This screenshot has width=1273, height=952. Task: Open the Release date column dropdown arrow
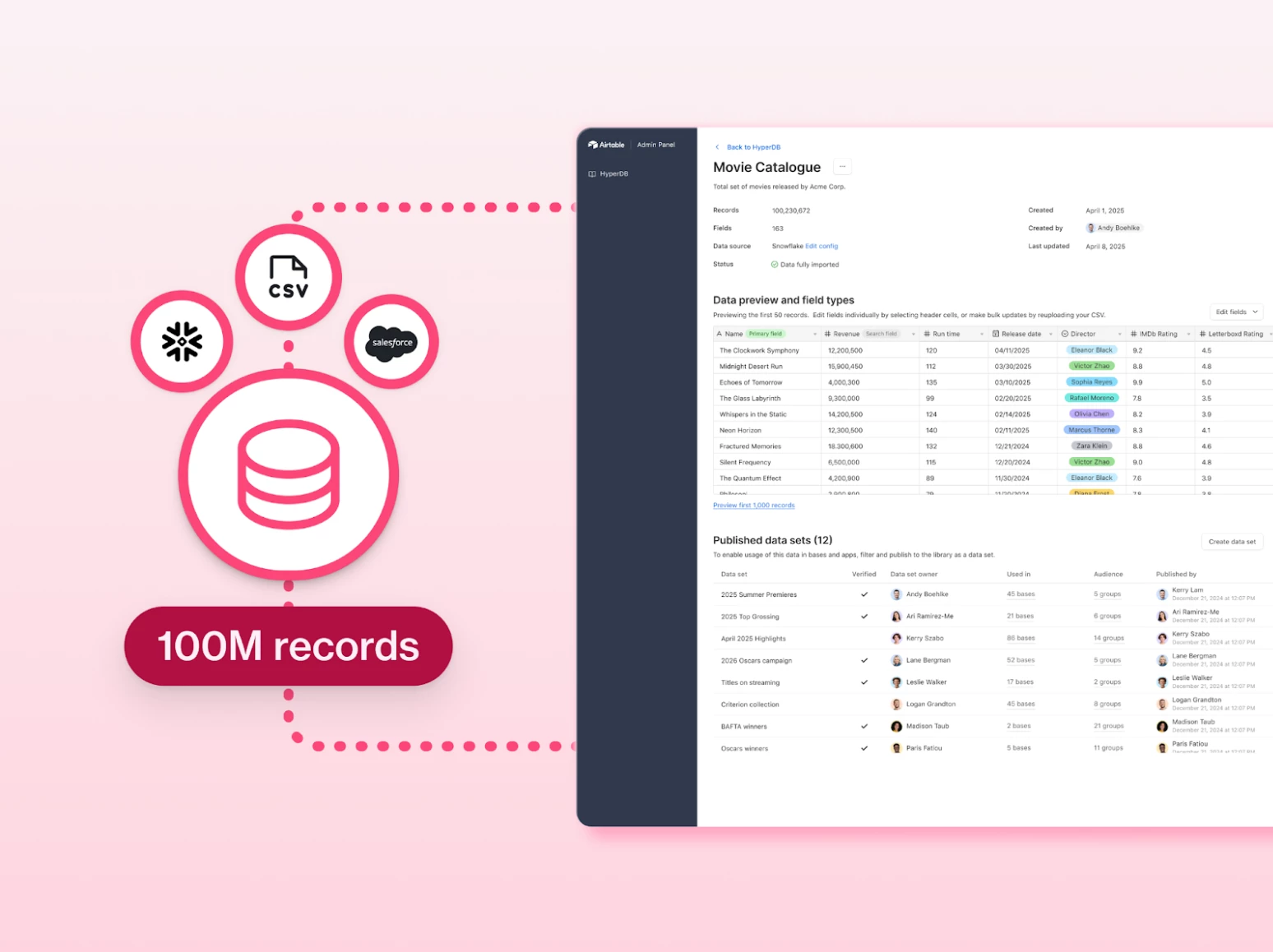point(1051,335)
